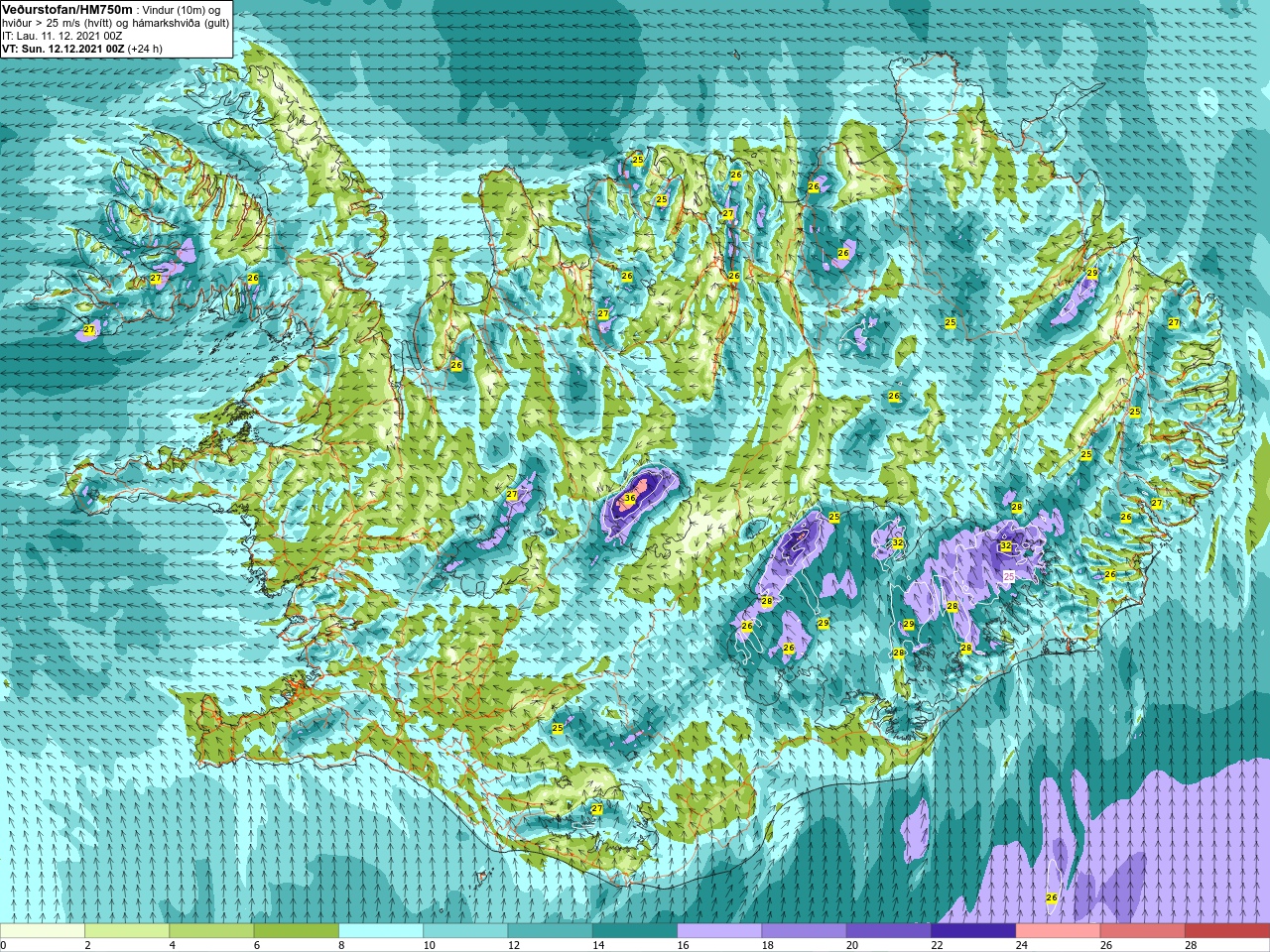The height and width of the screenshot is (952, 1270).
Task: Click the 12–14 m/s teal legend swatch
Action: click(x=550, y=931)
